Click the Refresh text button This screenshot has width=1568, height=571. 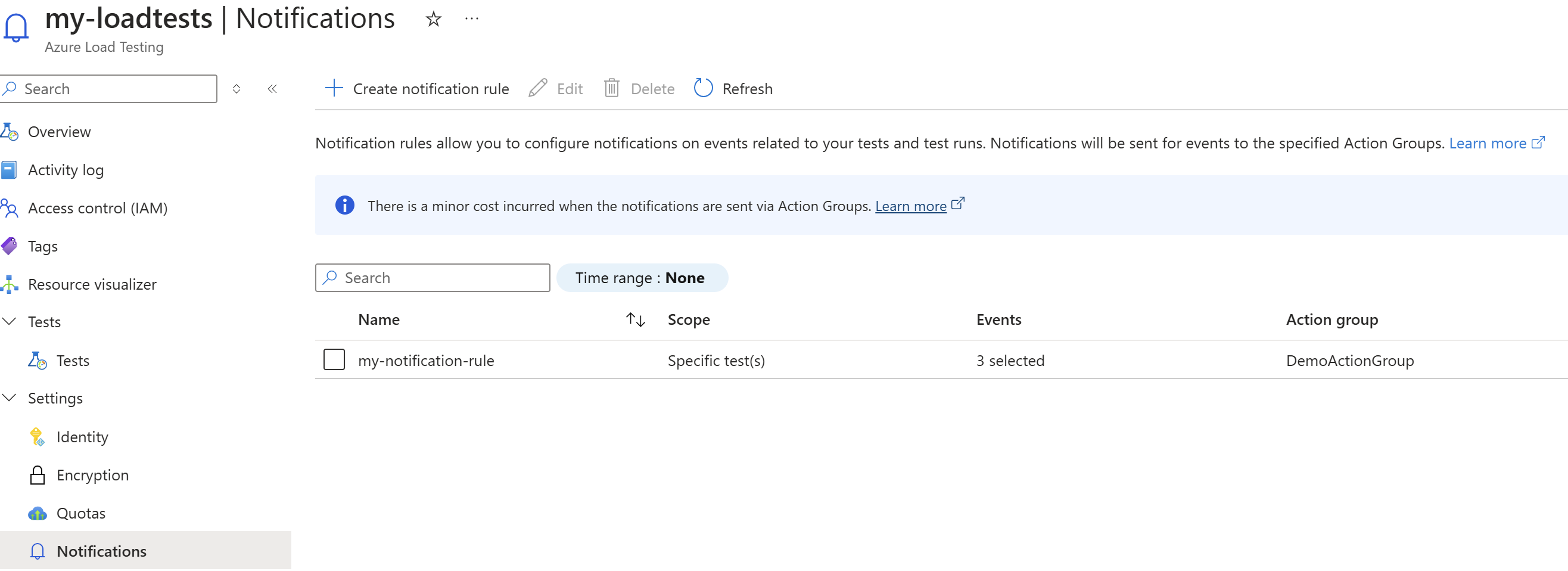[x=747, y=89]
